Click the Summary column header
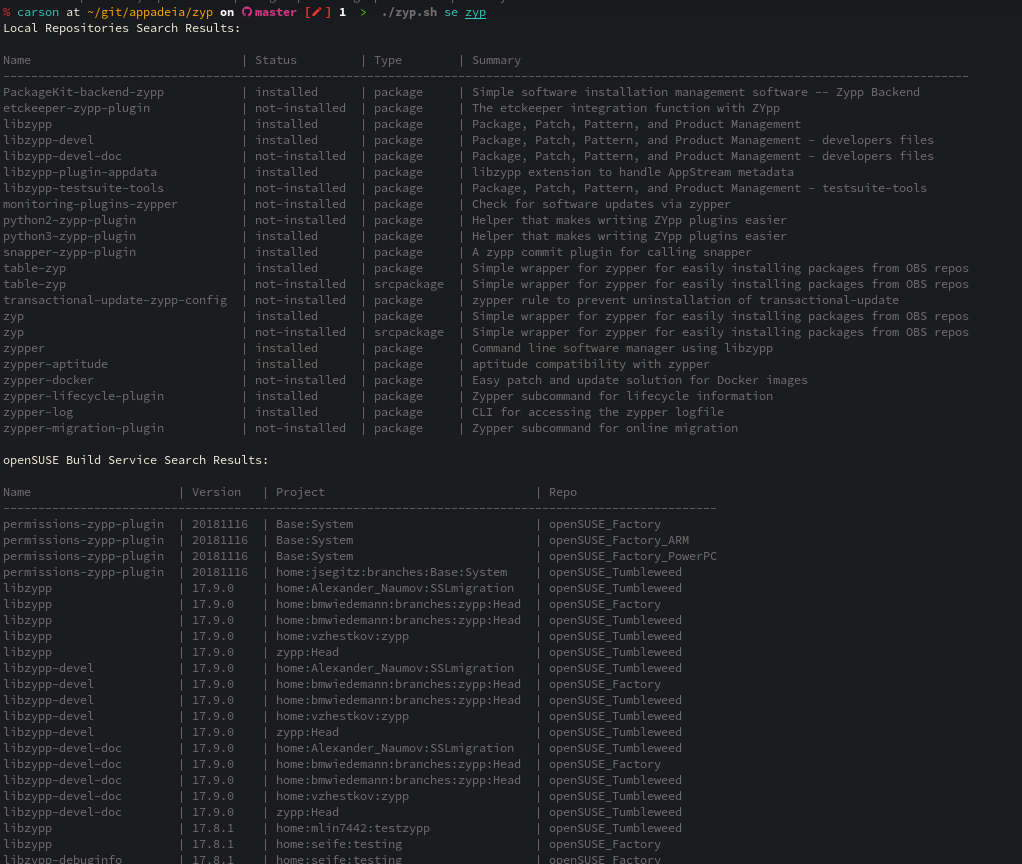The height and width of the screenshot is (864, 1022). [496, 61]
